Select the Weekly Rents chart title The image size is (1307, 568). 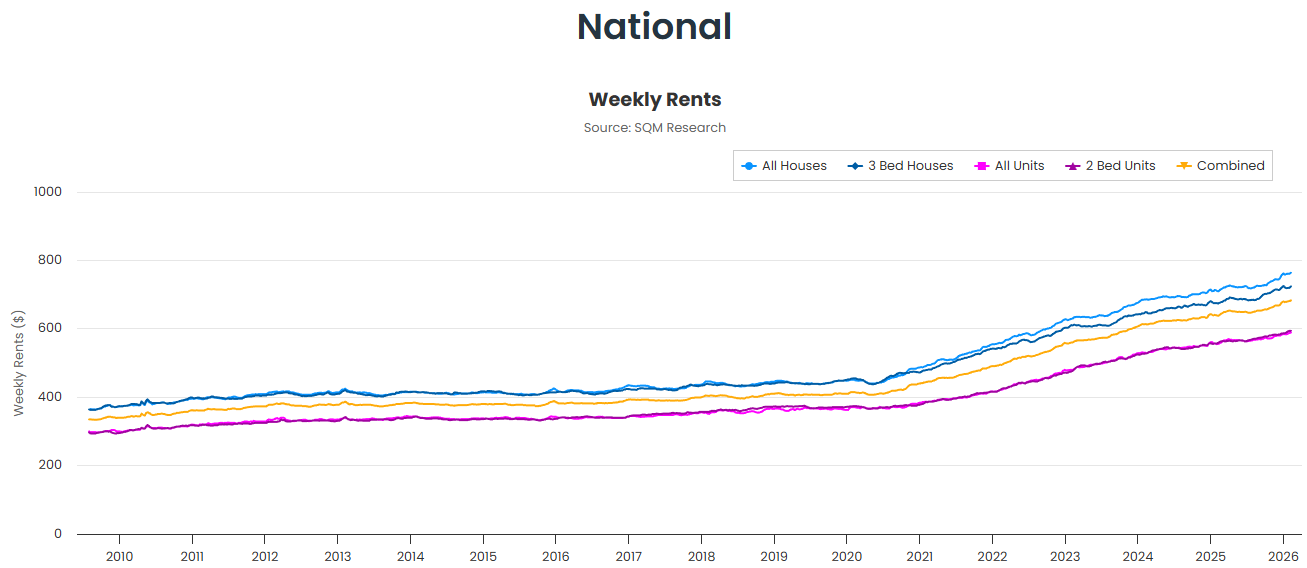tap(654, 100)
